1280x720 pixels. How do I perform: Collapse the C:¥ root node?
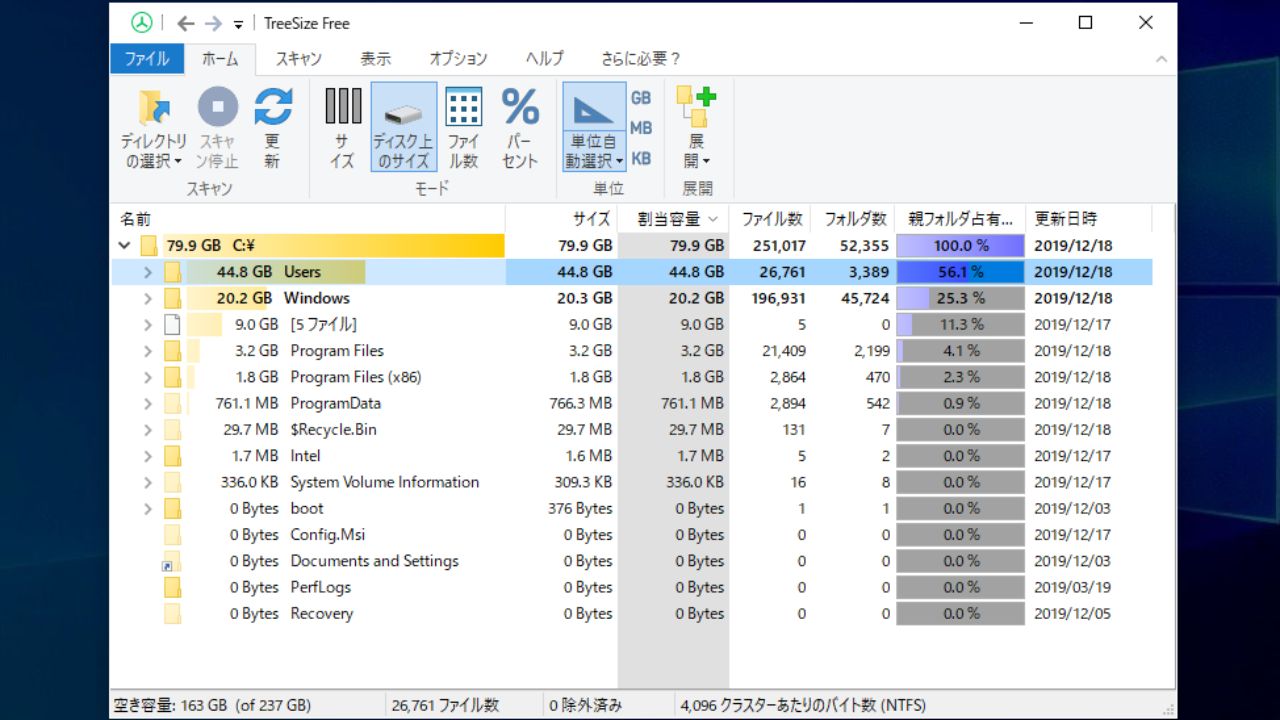[x=124, y=245]
